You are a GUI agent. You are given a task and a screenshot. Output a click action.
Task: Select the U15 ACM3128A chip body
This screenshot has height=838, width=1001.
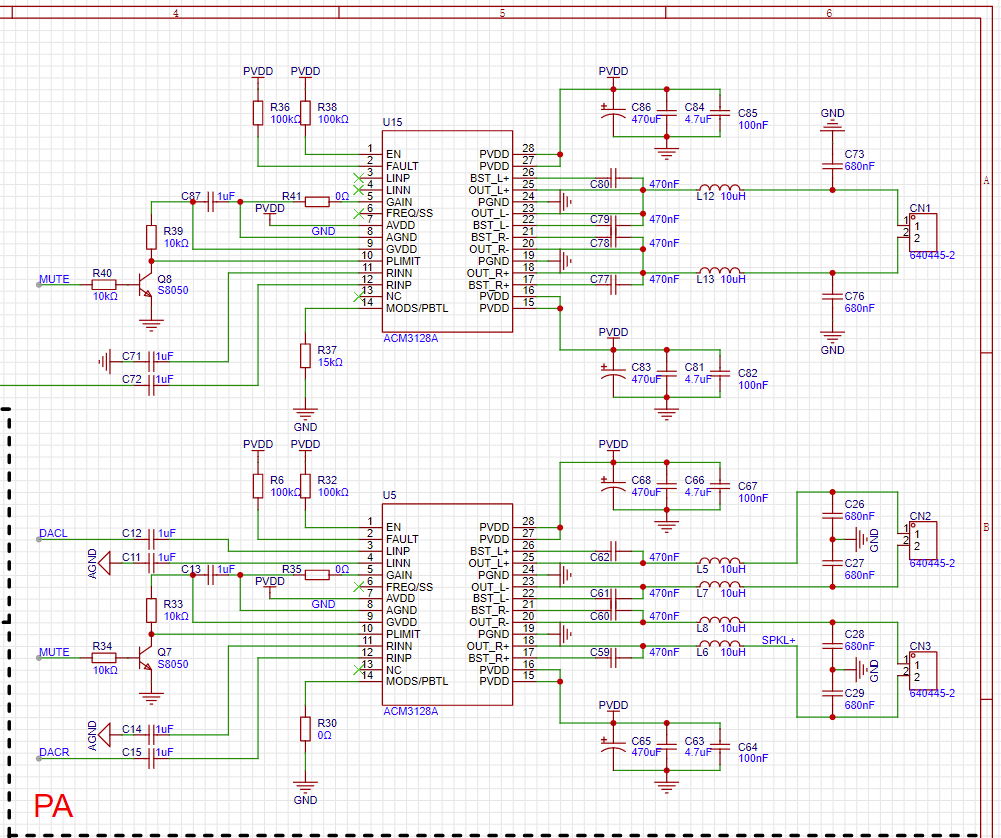[448, 231]
